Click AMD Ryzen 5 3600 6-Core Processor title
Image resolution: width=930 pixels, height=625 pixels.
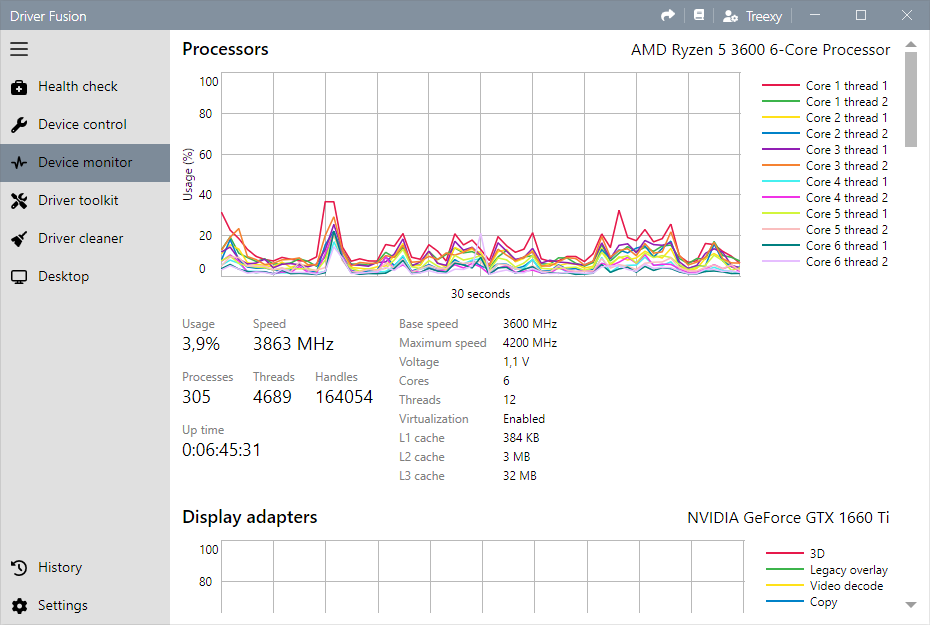[760, 50]
